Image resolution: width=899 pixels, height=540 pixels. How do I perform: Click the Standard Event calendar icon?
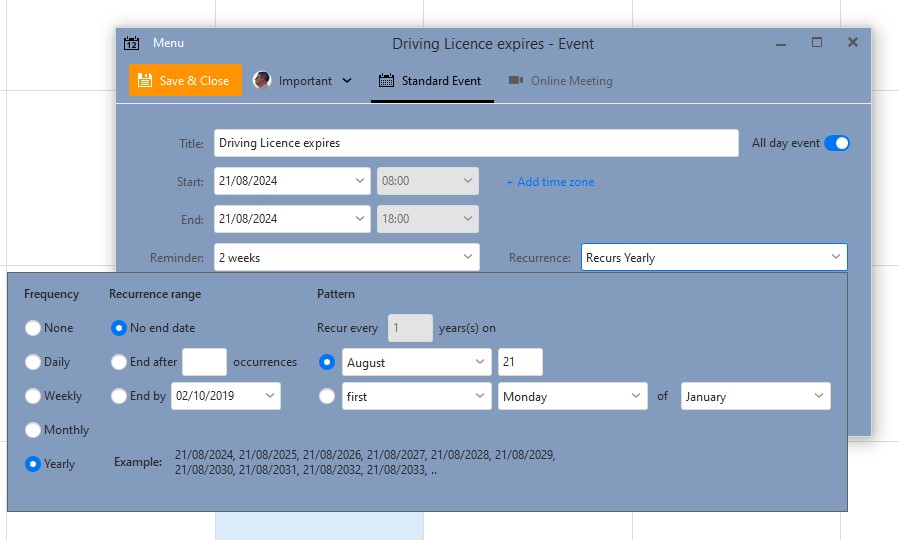386,80
